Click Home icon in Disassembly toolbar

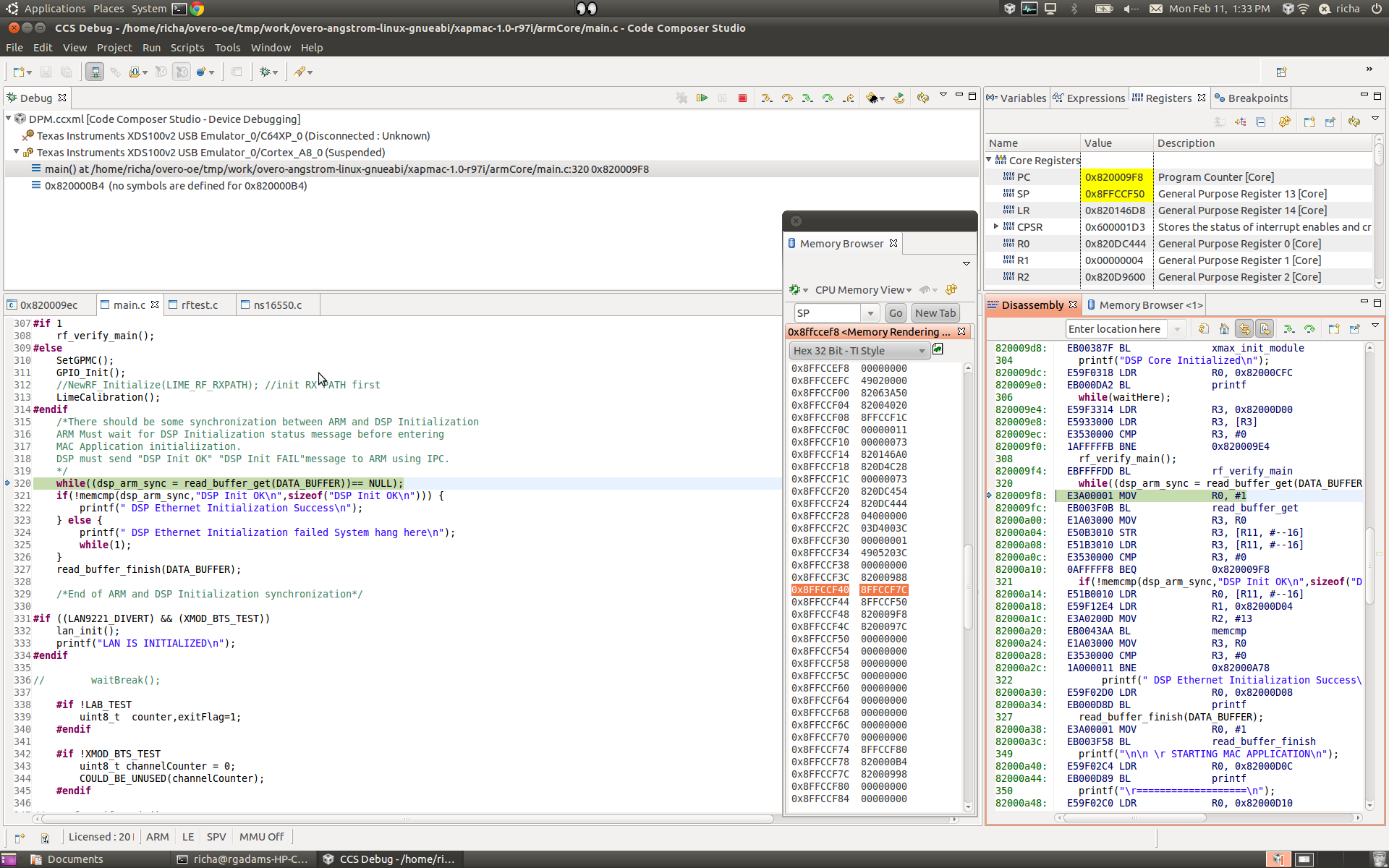(1224, 329)
